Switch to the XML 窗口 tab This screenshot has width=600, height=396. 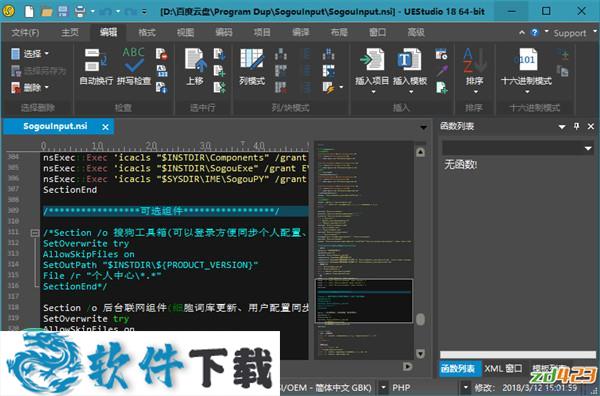point(504,368)
